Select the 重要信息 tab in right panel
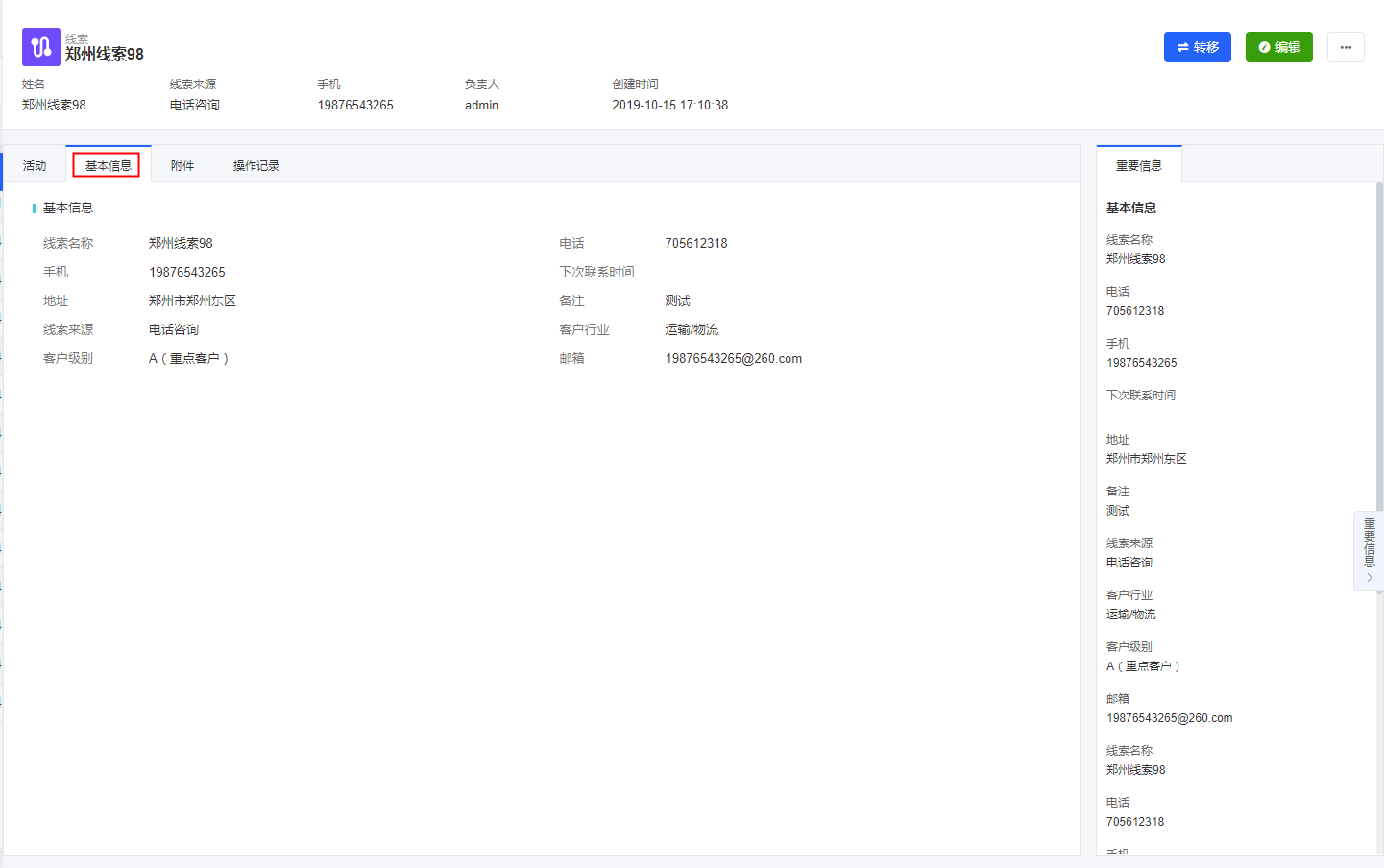The image size is (1384, 868). tap(1138, 166)
